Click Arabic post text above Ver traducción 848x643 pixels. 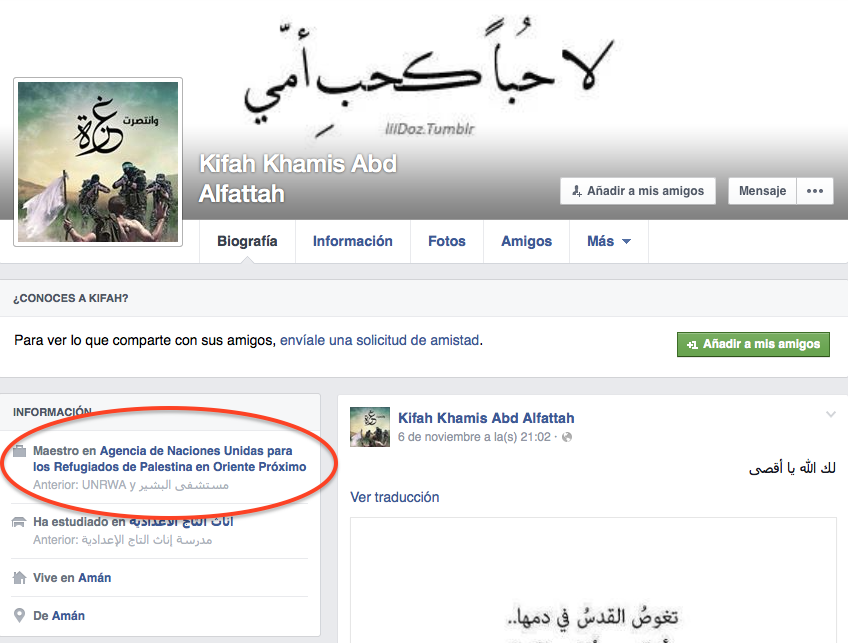[x=792, y=468]
